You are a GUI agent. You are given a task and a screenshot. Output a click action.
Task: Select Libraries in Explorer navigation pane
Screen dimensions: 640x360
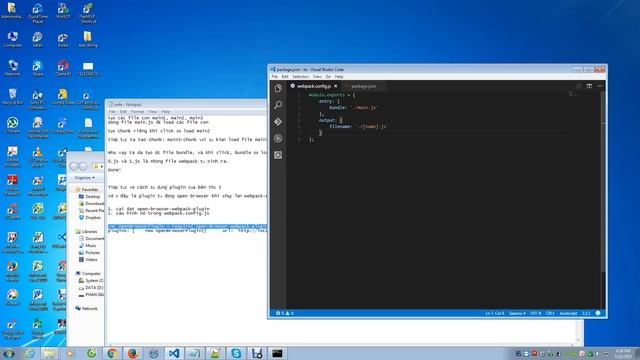pyautogui.click(x=87, y=231)
